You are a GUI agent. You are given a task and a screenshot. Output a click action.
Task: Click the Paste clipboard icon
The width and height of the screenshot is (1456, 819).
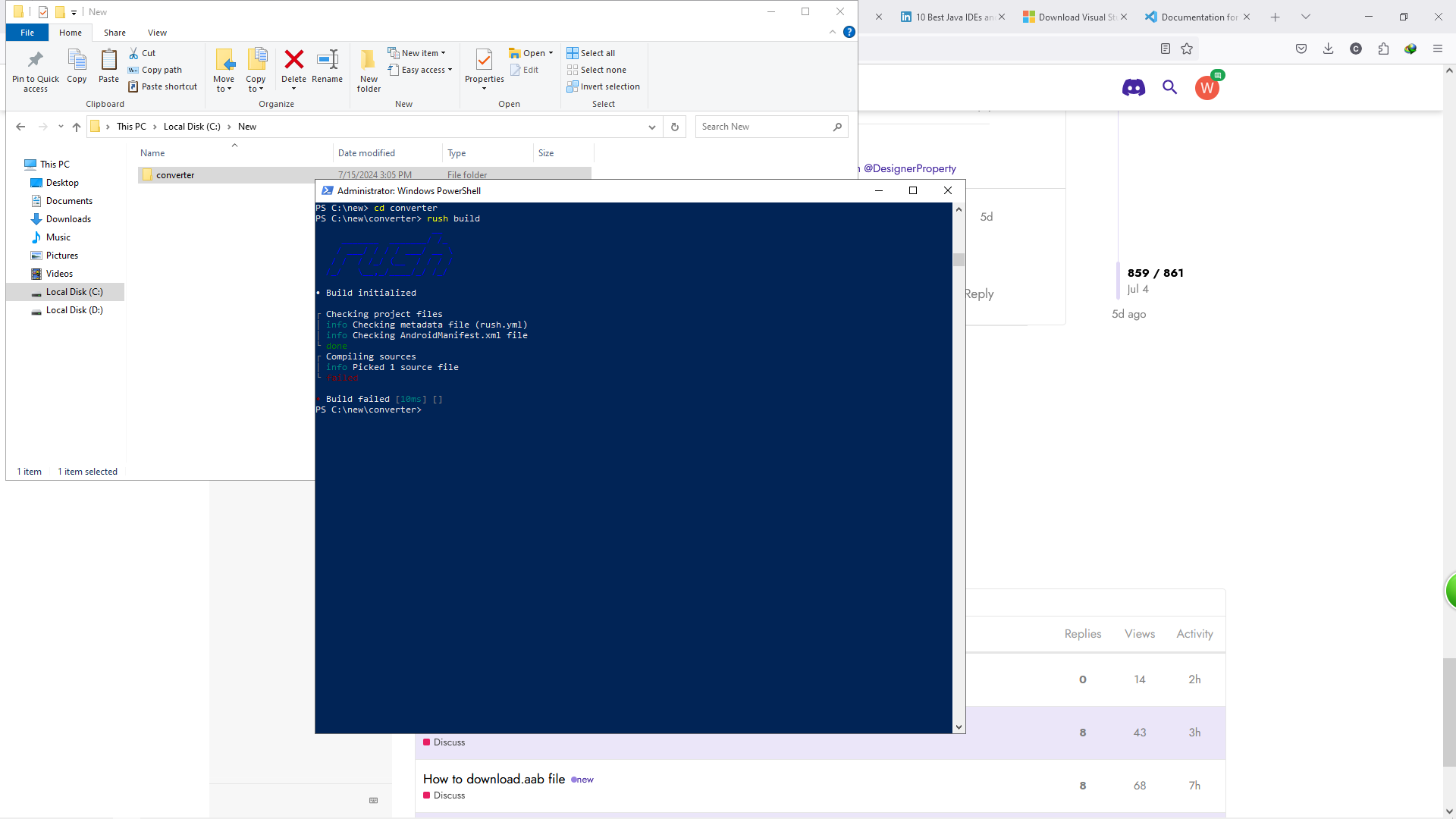tap(108, 61)
